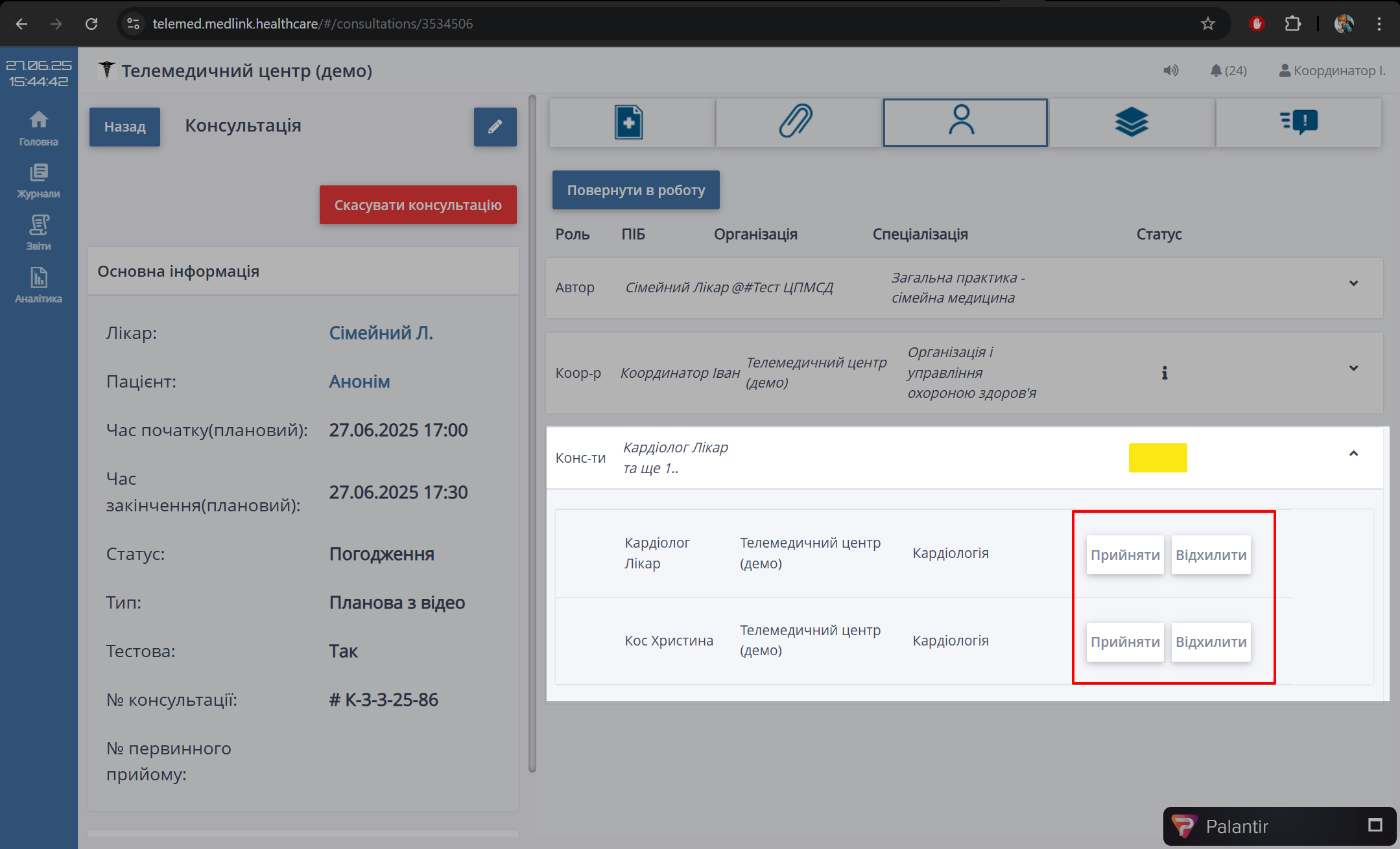This screenshot has width=1400, height=849.
Task: Expand the Автор row chevron
Action: (x=1353, y=284)
